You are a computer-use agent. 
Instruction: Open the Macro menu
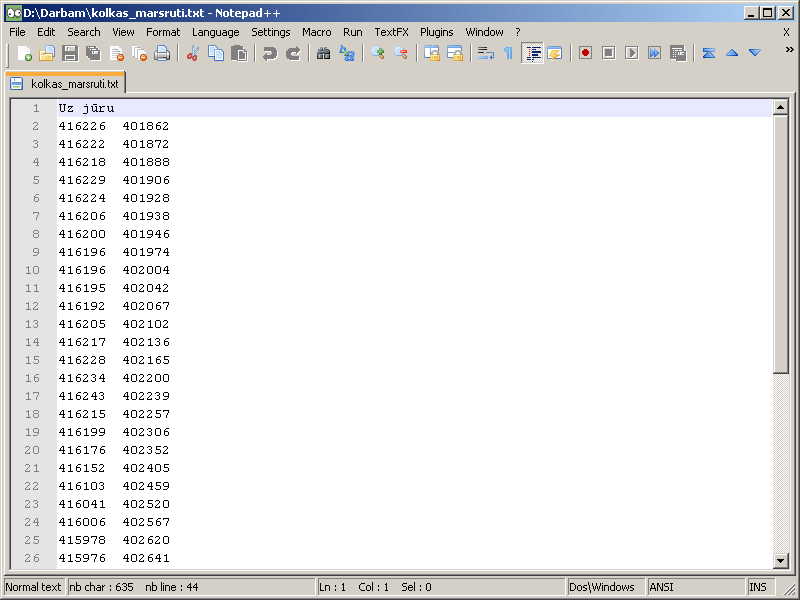[x=316, y=32]
